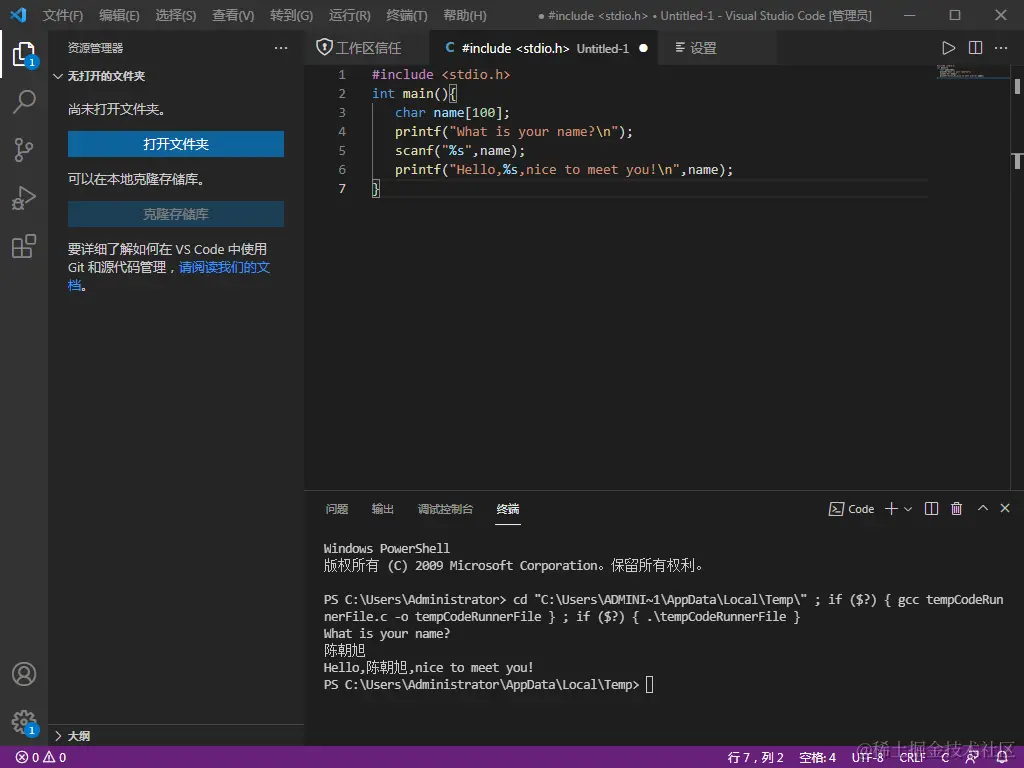
Task: Collapse the 无打开的文件夹 section
Action: pyautogui.click(x=105, y=76)
